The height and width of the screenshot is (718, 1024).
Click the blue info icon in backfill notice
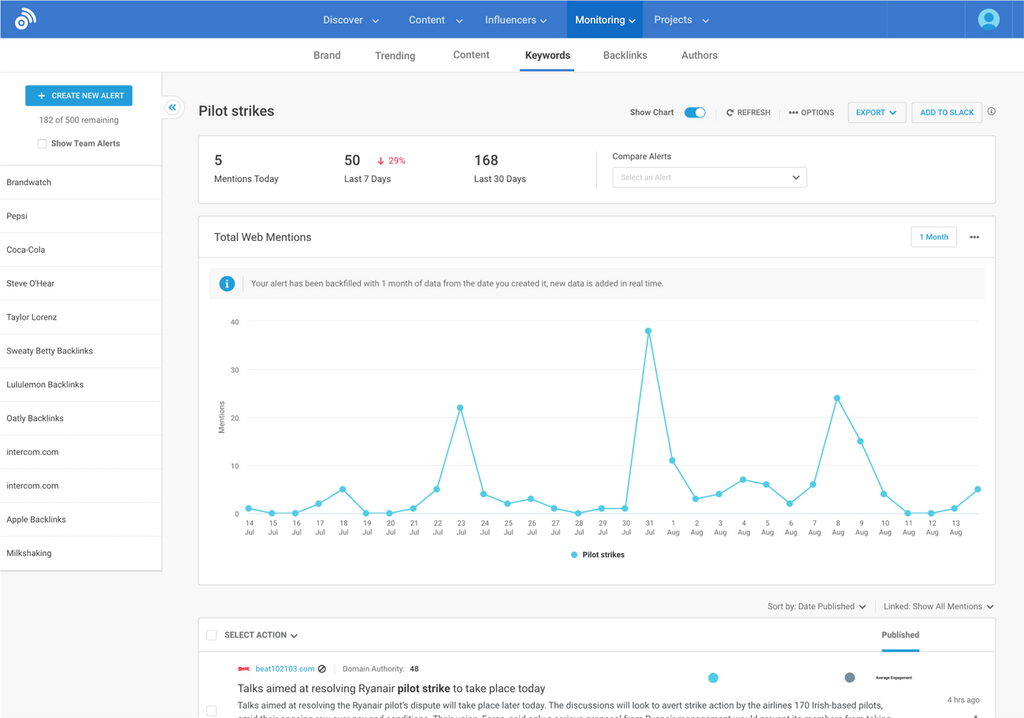pyautogui.click(x=227, y=284)
